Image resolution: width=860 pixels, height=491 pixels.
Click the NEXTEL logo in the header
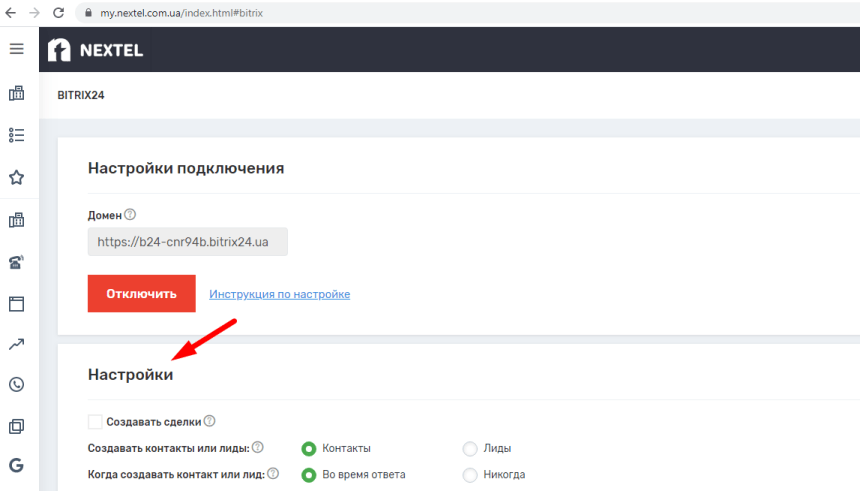[x=96, y=50]
